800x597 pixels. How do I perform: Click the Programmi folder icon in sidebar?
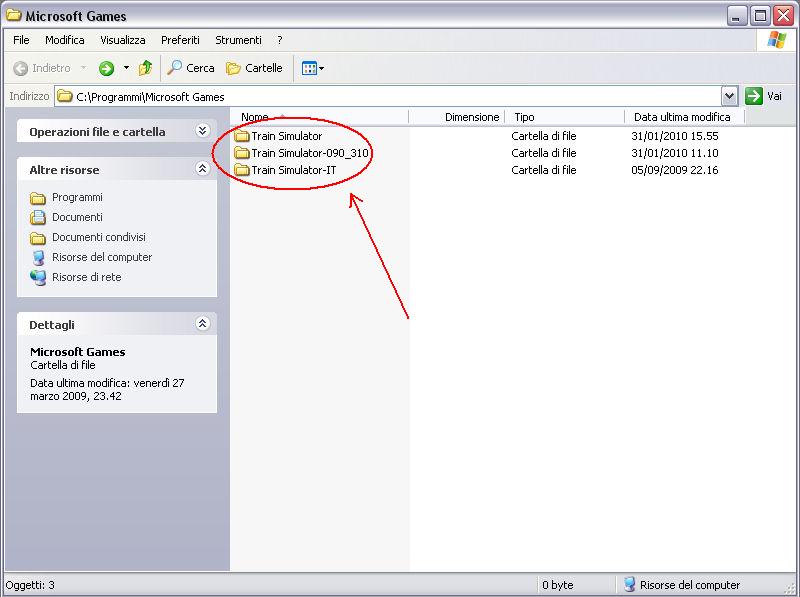(x=38, y=197)
